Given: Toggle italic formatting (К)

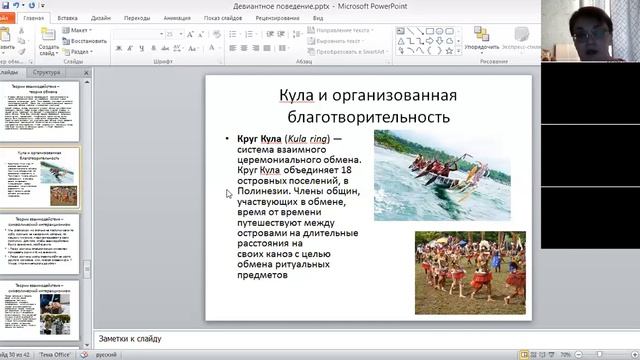Looking at the screenshot, I should 130,48.
